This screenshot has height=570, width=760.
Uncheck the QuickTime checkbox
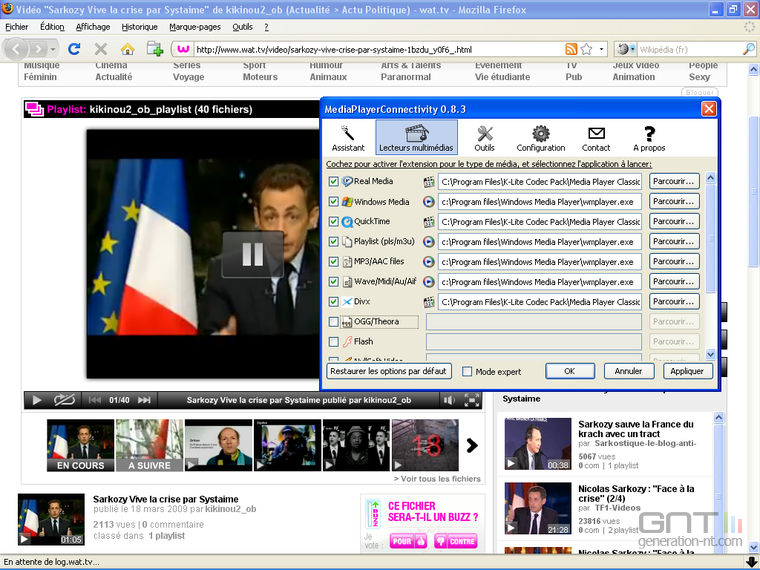tap(333, 222)
